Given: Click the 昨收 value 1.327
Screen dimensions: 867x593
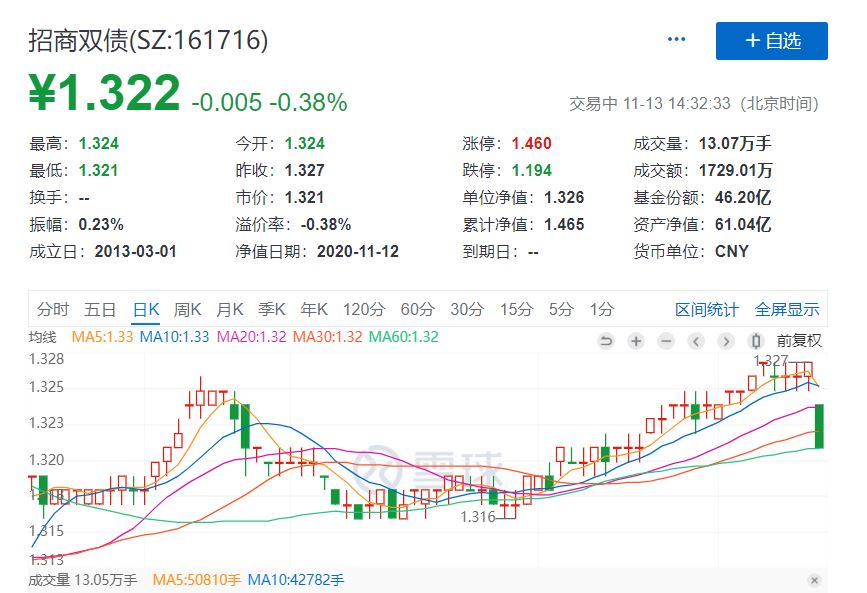Looking at the screenshot, I should click(305, 170).
